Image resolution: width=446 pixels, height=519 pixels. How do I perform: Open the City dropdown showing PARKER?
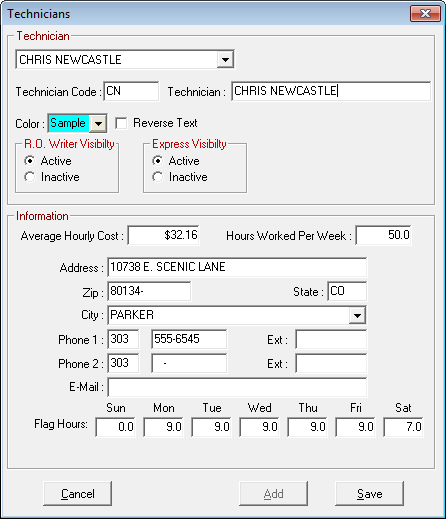(357, 315)
